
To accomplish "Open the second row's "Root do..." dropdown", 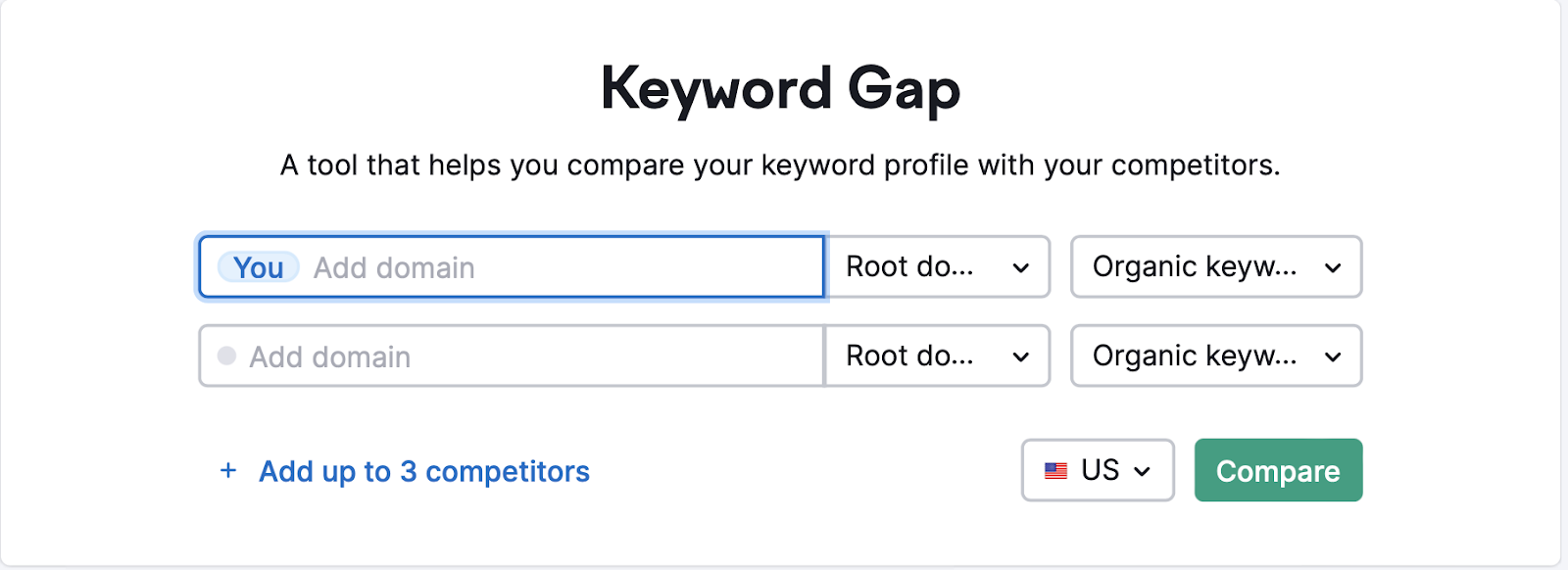I will pyautogui.click(x=937, y=356).
